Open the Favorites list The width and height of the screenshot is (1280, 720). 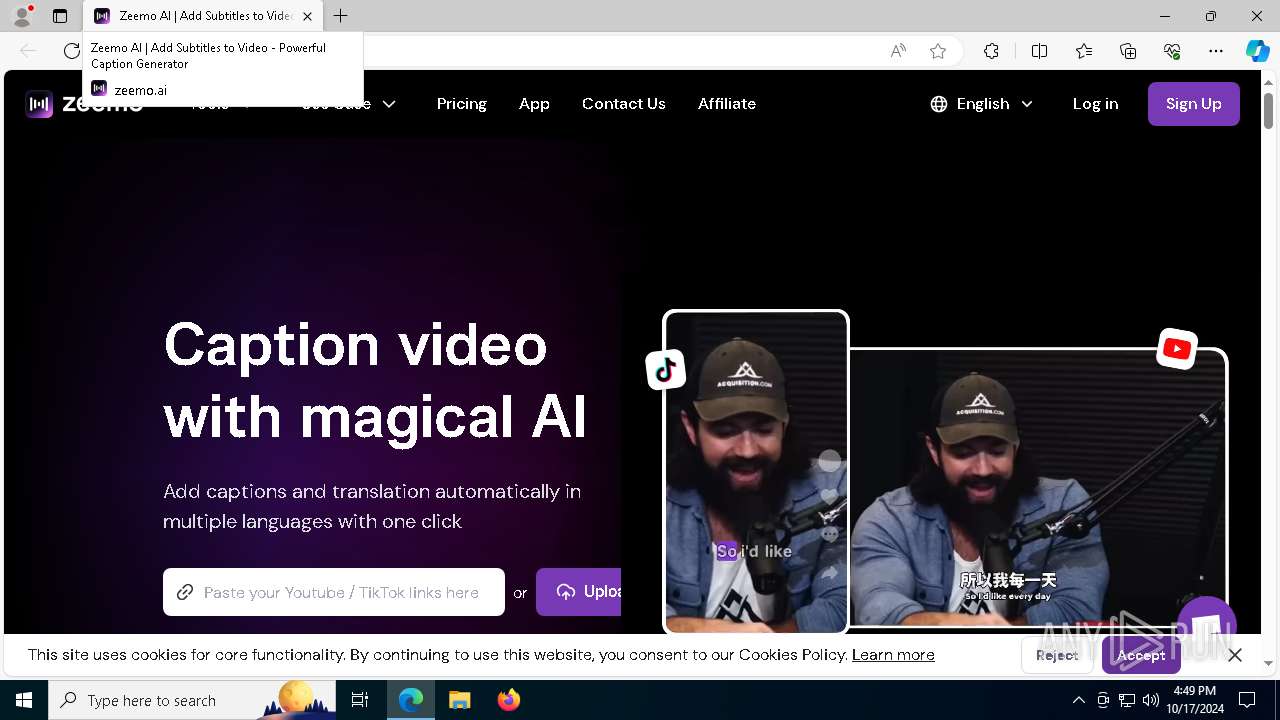[1084, 51]
